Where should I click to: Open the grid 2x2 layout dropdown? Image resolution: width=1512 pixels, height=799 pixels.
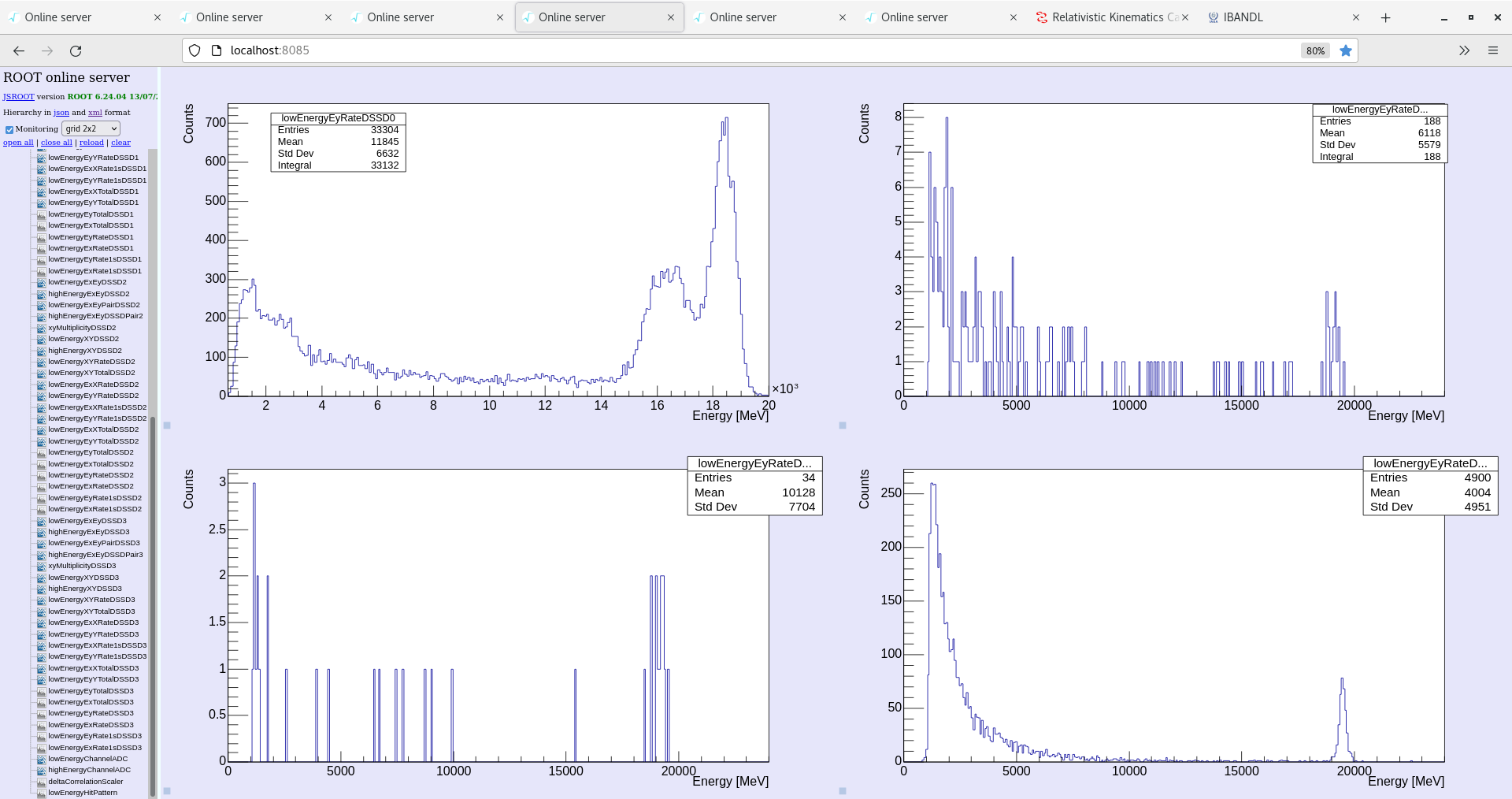point(91,128)
